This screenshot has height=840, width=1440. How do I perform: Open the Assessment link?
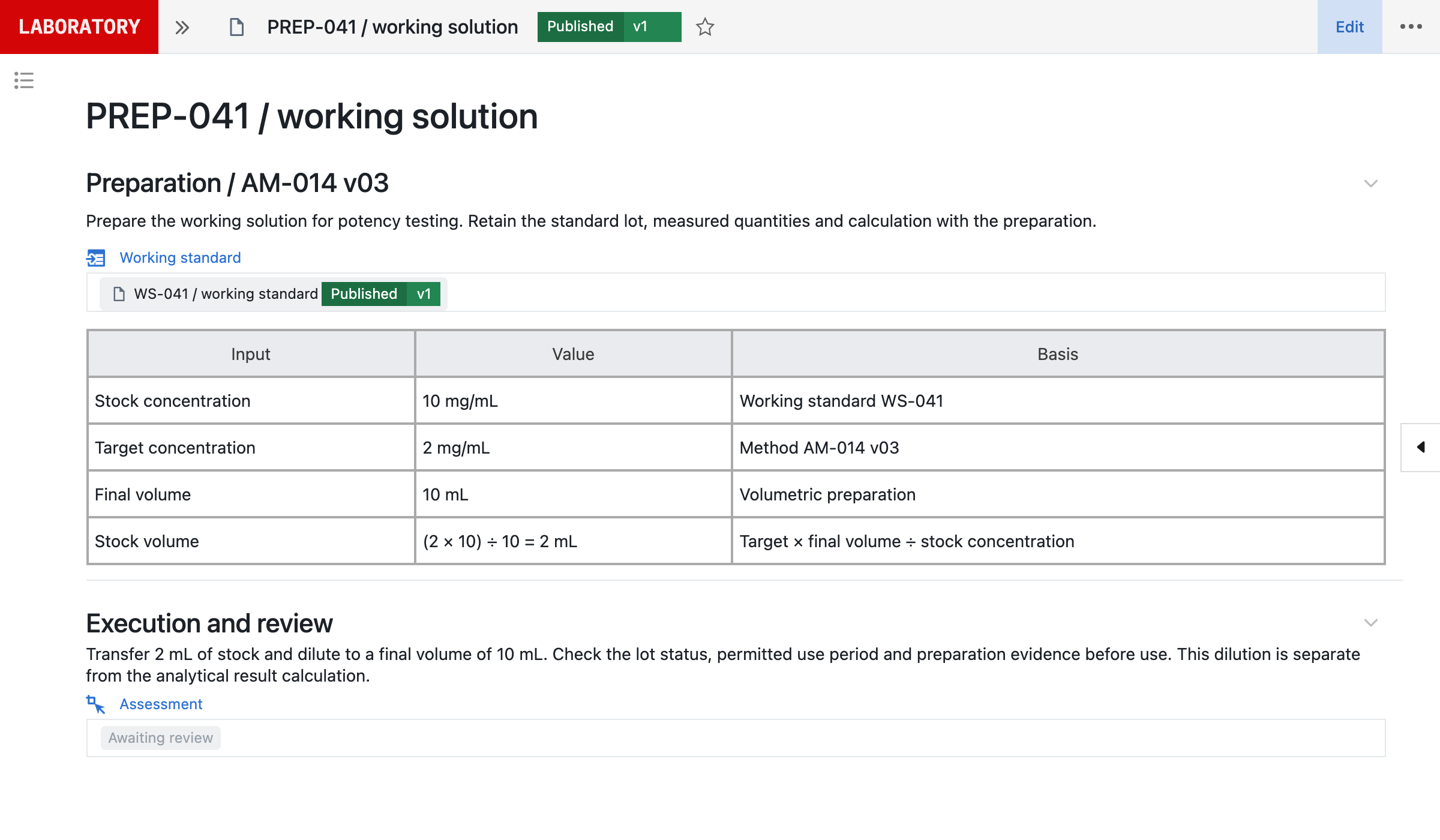coord(161,704)
